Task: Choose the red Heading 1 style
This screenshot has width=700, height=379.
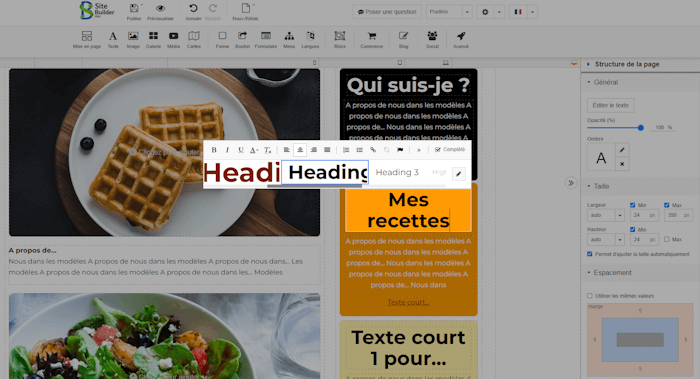Action: click(x=242, y=173)
